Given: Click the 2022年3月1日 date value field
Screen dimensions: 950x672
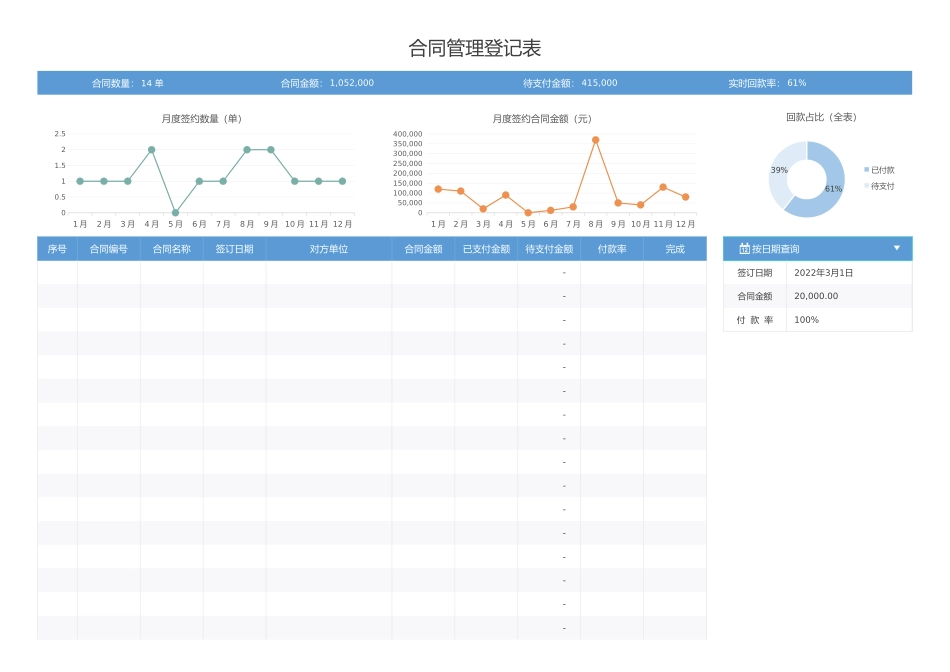Looking at the screenshot, I should 823,272.
